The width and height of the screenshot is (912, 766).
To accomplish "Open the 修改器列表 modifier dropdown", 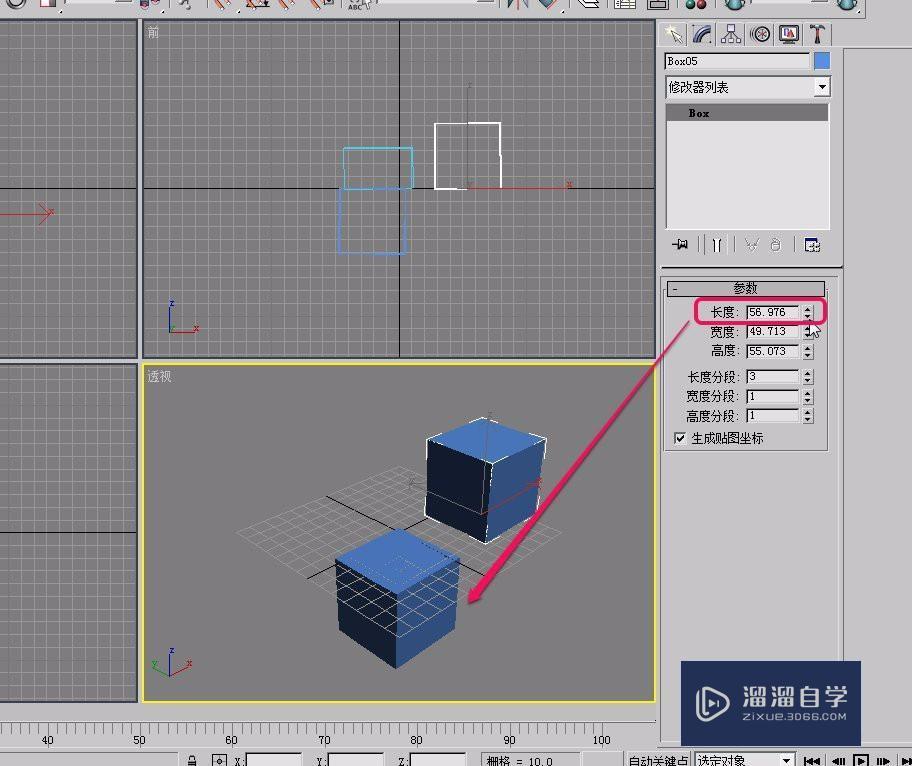I will point(822,87).
